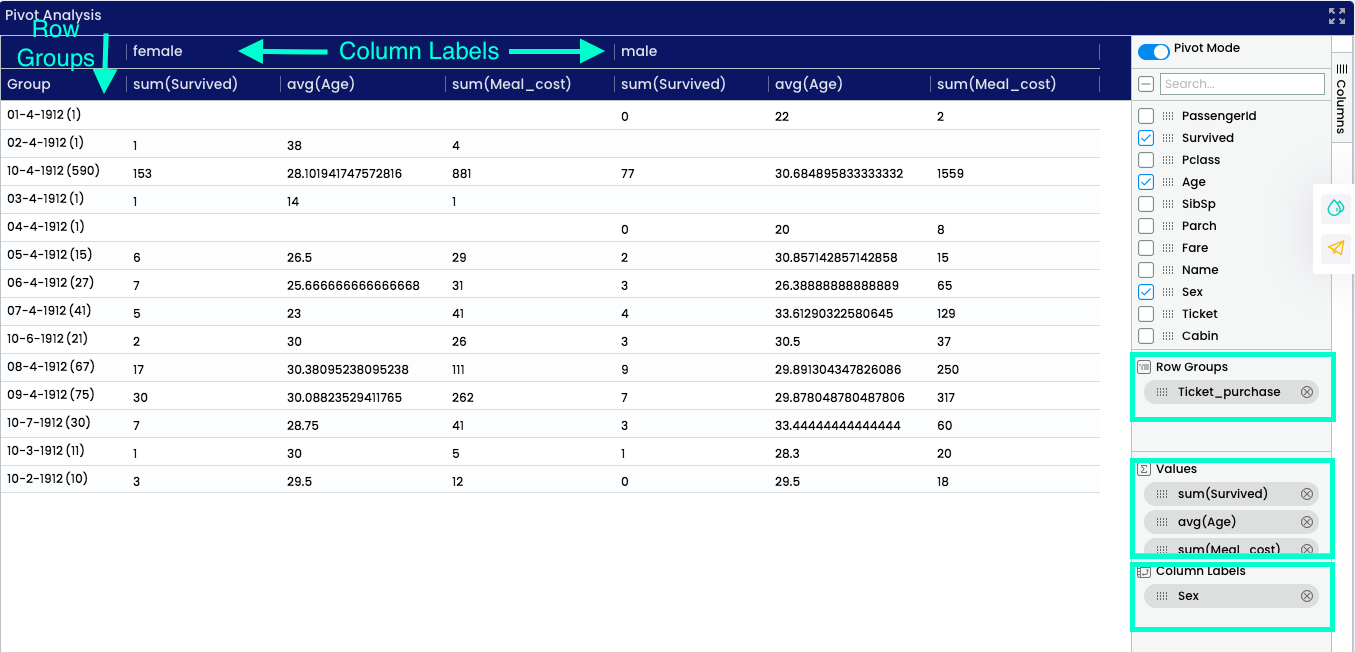Click the orange paper plane icon
This screenshot has height=652, width=1355.
[1335, 248]
